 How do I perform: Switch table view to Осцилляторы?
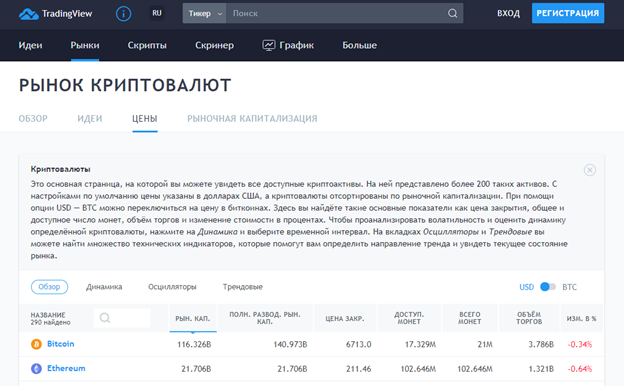[172, 287]
